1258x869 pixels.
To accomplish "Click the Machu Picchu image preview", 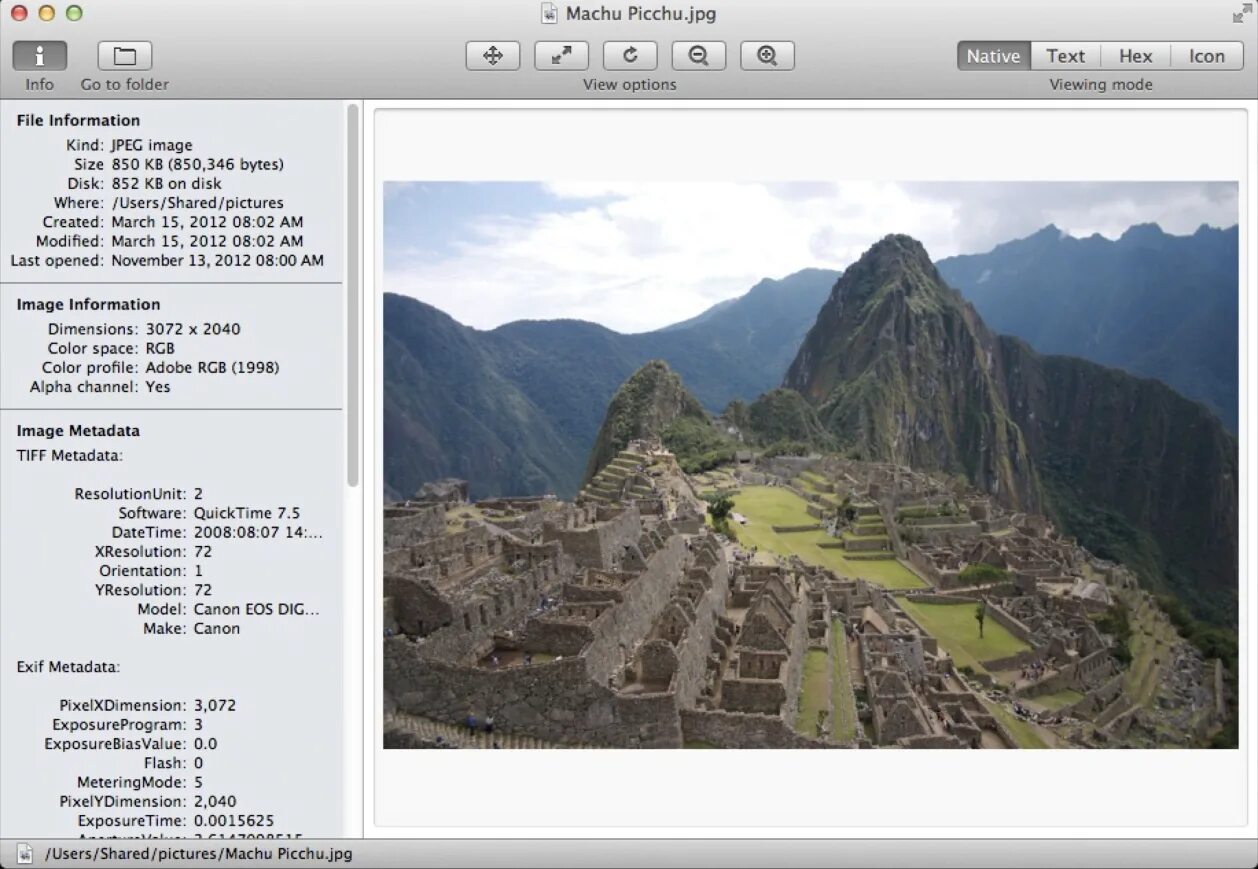I will (x=810, y=465).
